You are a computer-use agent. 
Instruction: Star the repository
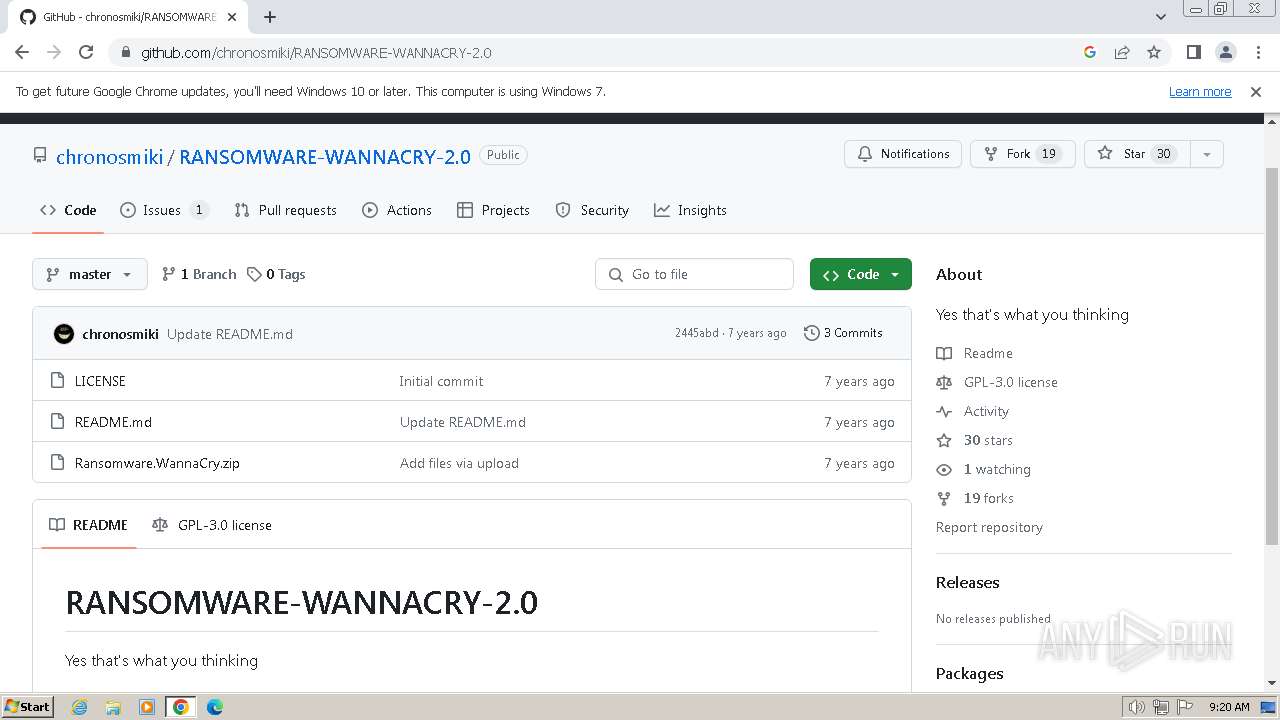coord(1136,154)
